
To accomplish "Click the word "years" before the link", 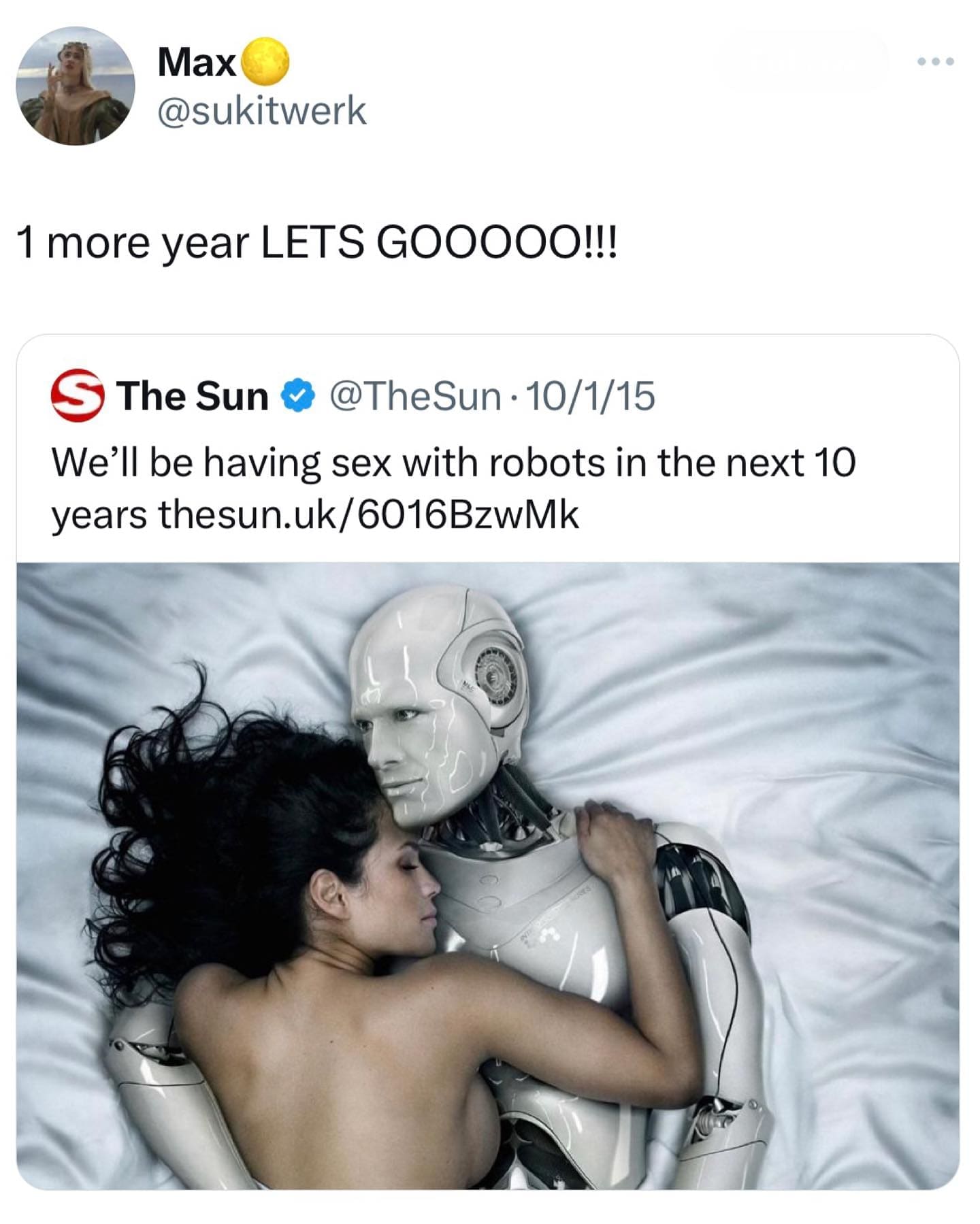I will point(99,516).
